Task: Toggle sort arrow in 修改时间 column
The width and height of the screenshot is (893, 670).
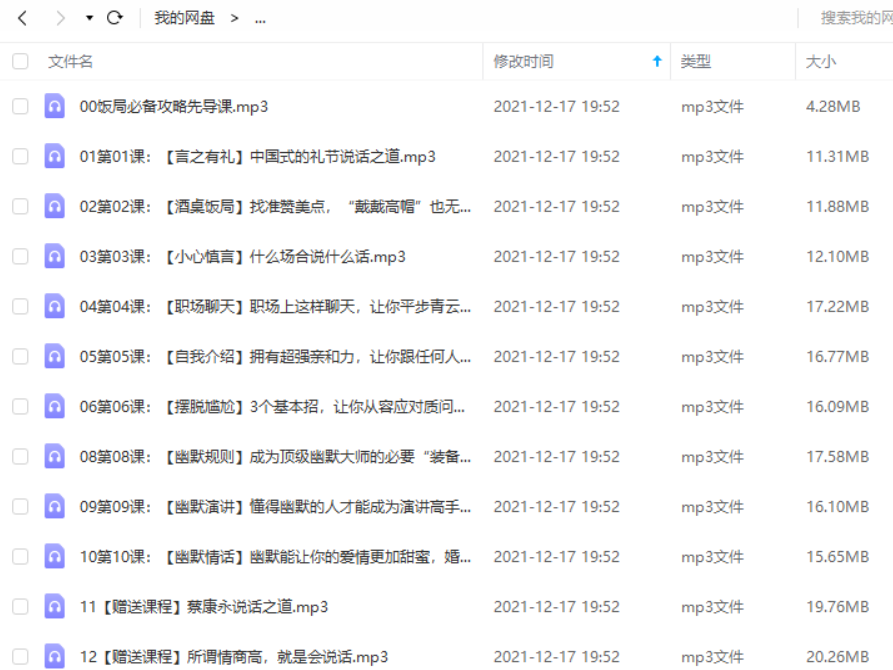Action: pos(657,62)
